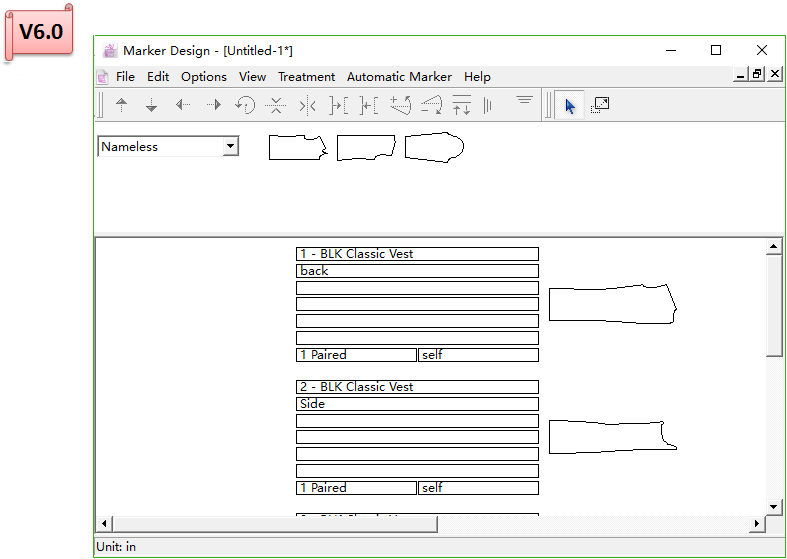The image size is (787, 559).
Task: Click the 'Side' name field
Action: (x=417, y=404)
